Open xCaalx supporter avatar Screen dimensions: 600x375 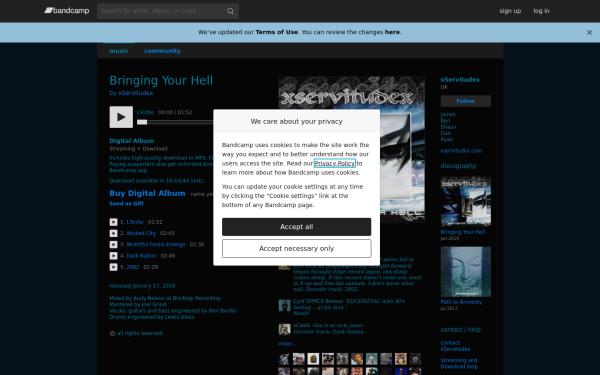(284, 329)
